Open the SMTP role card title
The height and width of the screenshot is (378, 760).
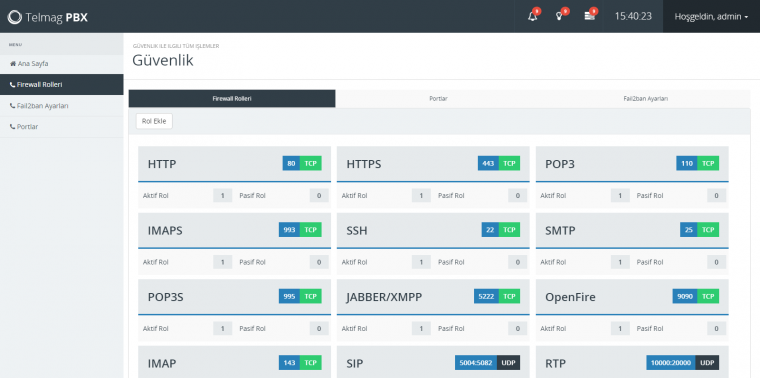pyautogui.click(x=560, y=231)
